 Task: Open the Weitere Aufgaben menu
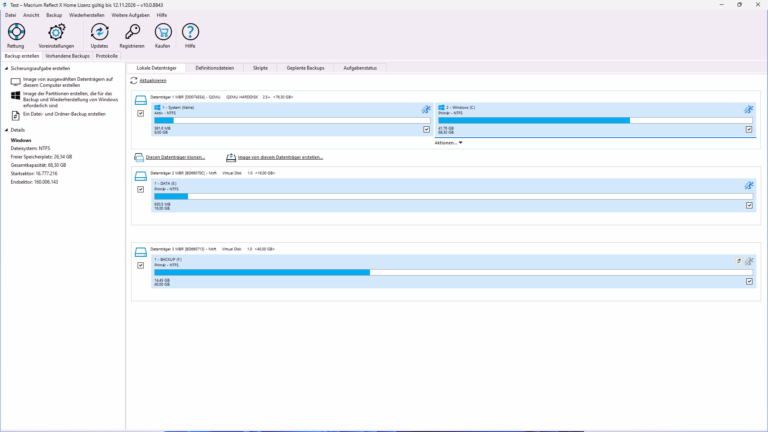click(130, 15)
